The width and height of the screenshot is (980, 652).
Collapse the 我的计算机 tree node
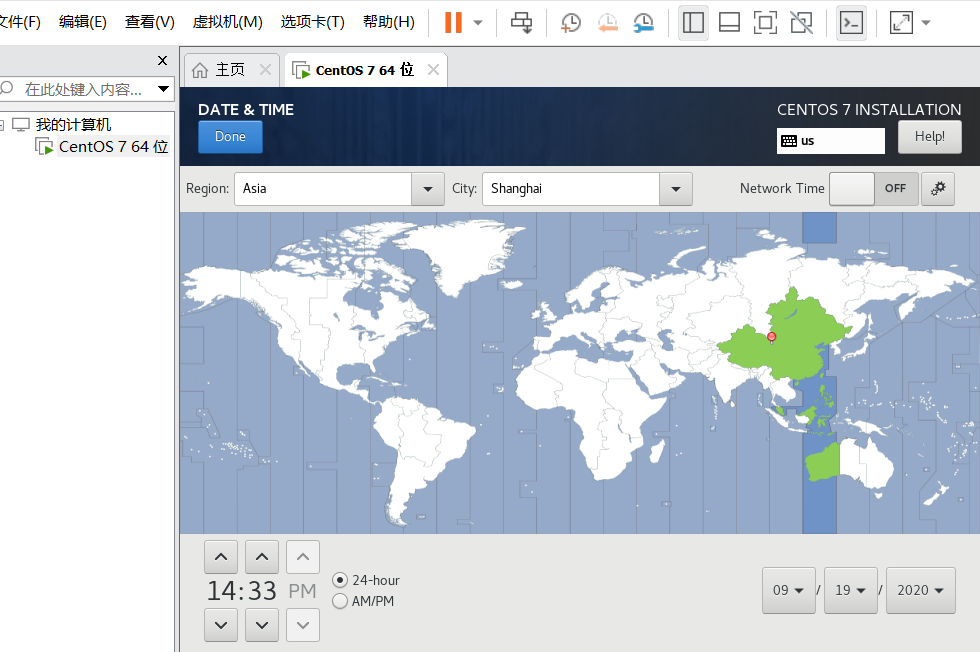2,125
